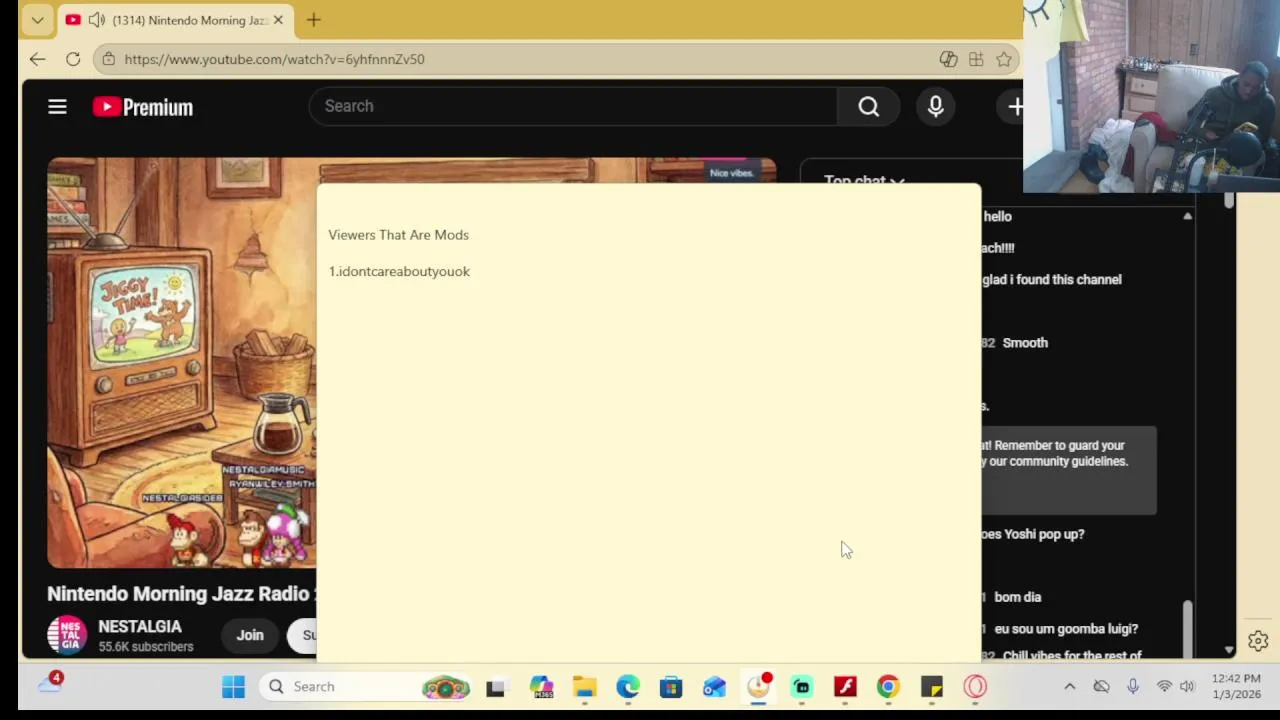Viewport: 1280px width, 720px height.
Task: Close the Nintendo Morning Jazz tab
Action: pyautogui.click(x=278, y=20)
